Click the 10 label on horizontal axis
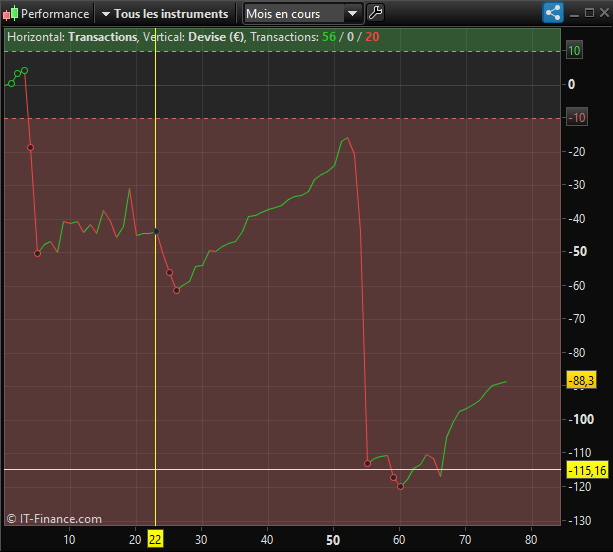Screen dimensions: 613x552 [69, 540]
